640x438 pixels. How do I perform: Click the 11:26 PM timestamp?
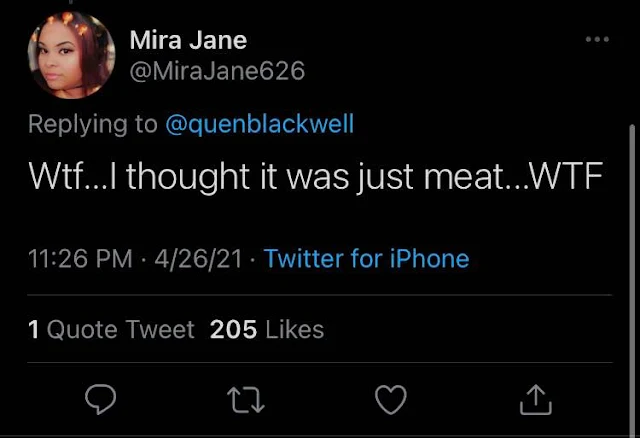[80, 259]
